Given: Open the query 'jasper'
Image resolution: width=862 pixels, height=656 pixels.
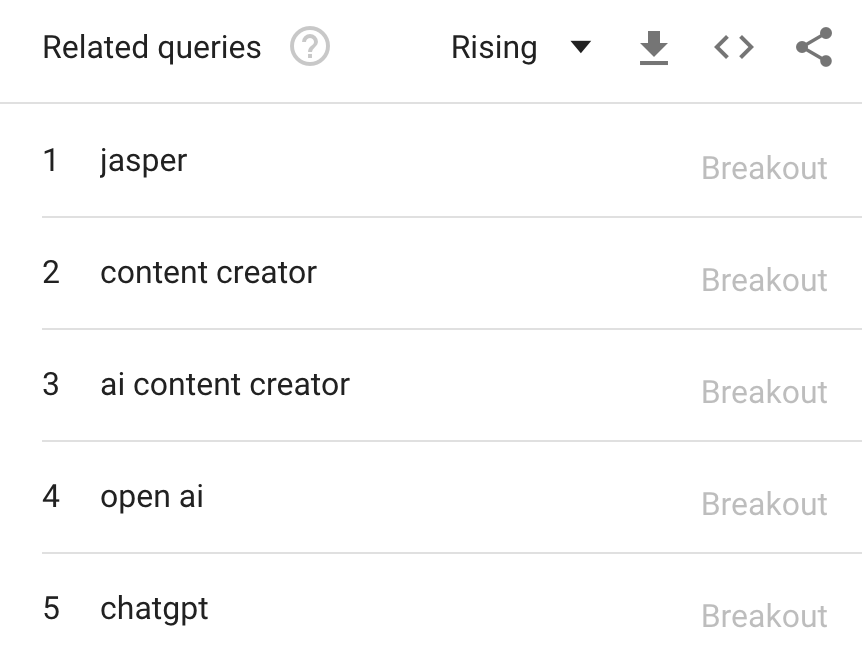Looking at the screenshot, I should pyautogui.click(x=143, y=160).
